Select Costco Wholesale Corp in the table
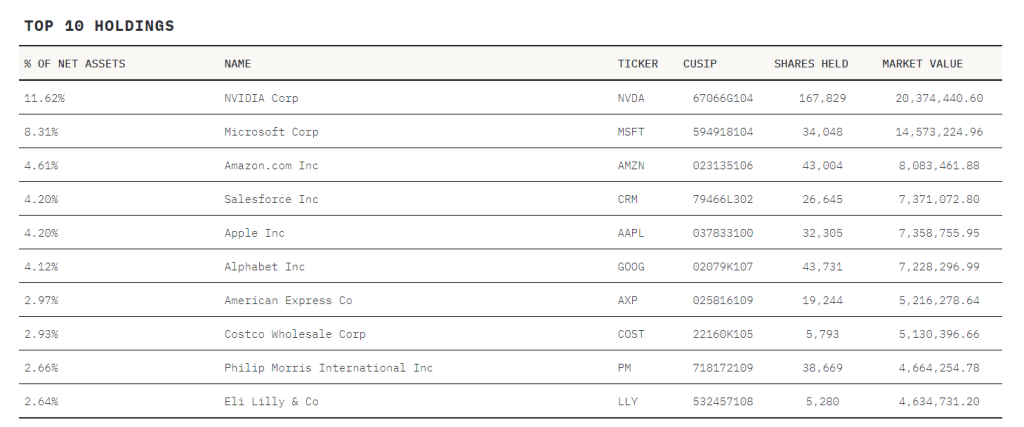The image size is (1024, 427). pos(295,334)
